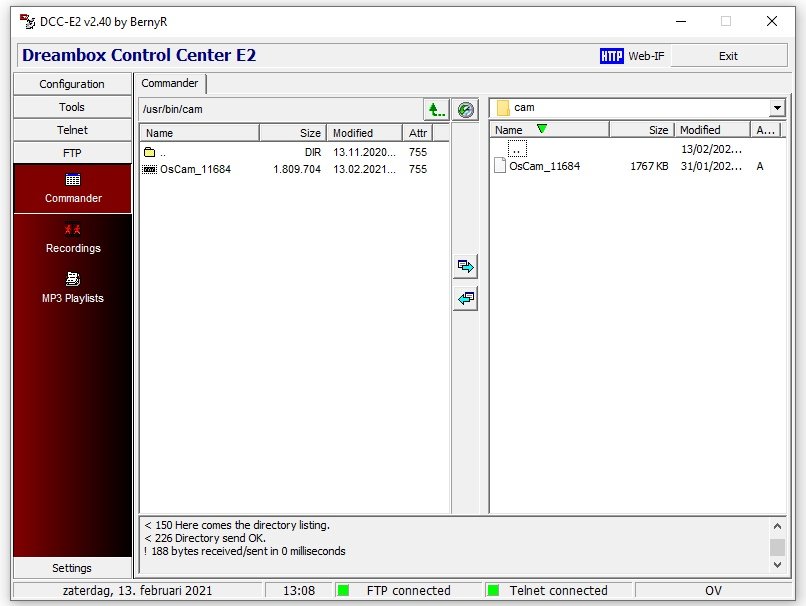Image resolution: width=806 pixels, height=606 pixels.
Task: Click the refresh remote directory icon
Action: 465,109
